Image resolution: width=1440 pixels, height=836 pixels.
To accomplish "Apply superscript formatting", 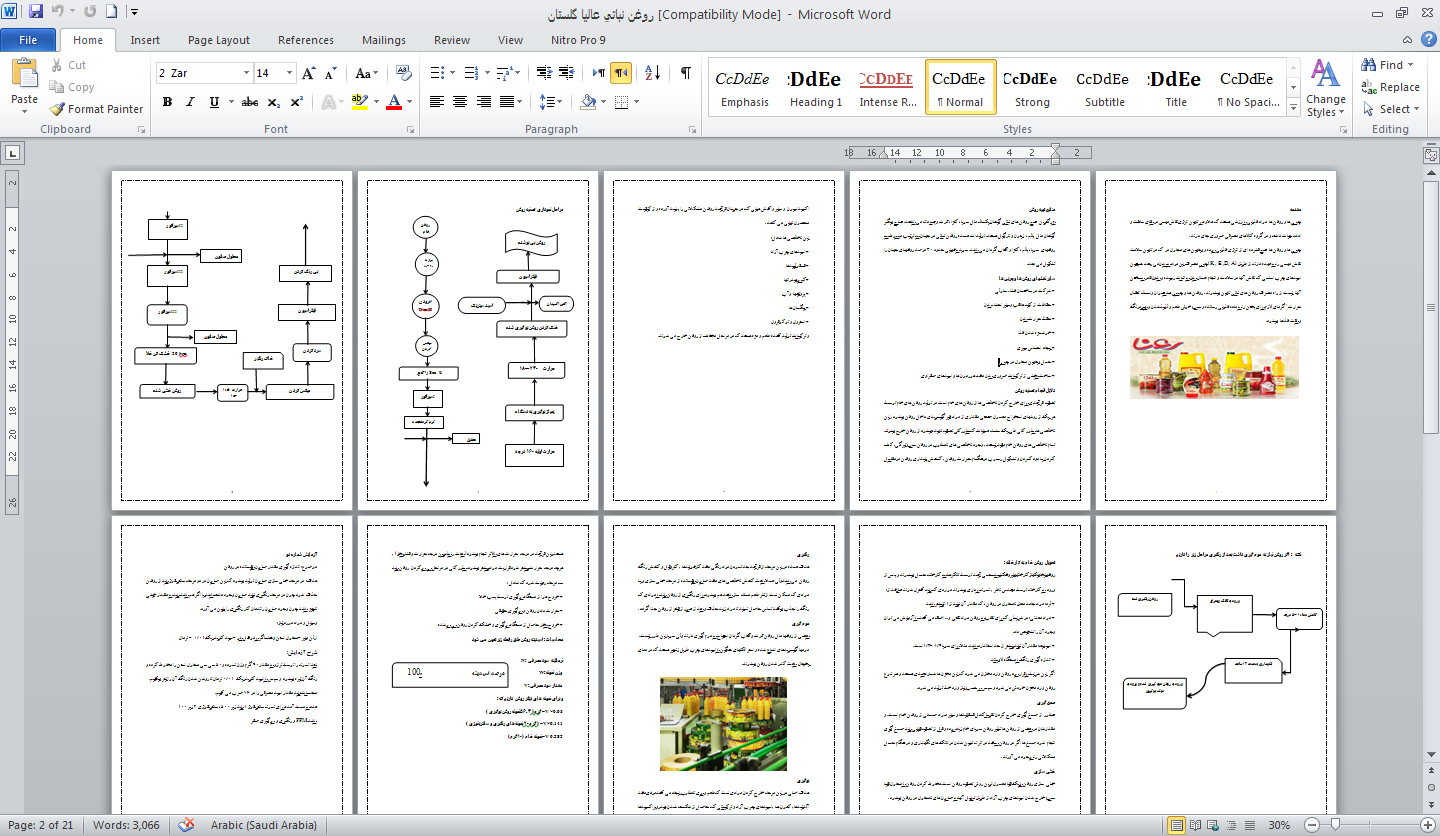I will pos(296,102).
